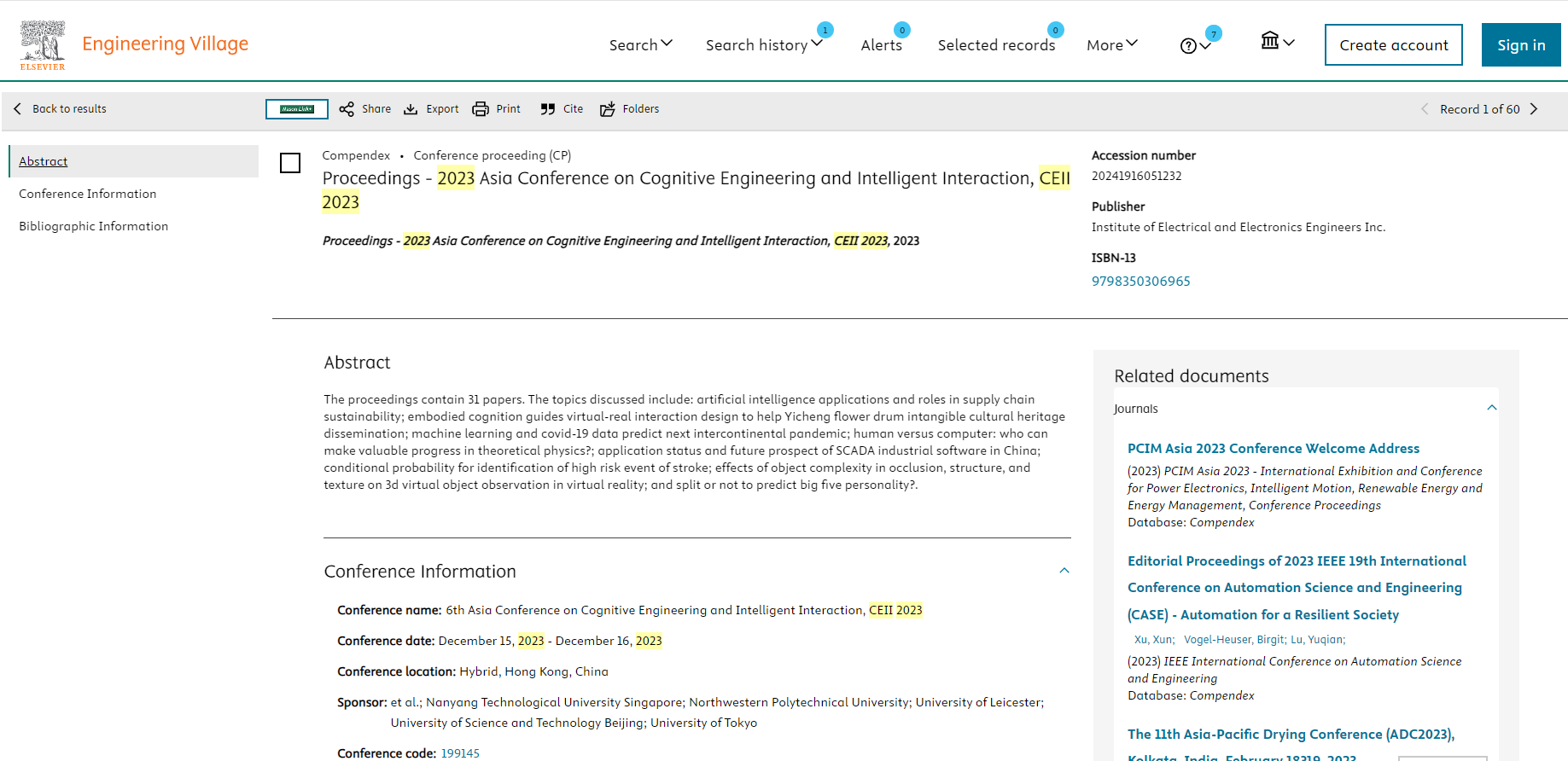Viewport: 1568px width, 761px height.
Task: Go to previous record arrow
Action: pyautogui.click(x=1425, y=109)
